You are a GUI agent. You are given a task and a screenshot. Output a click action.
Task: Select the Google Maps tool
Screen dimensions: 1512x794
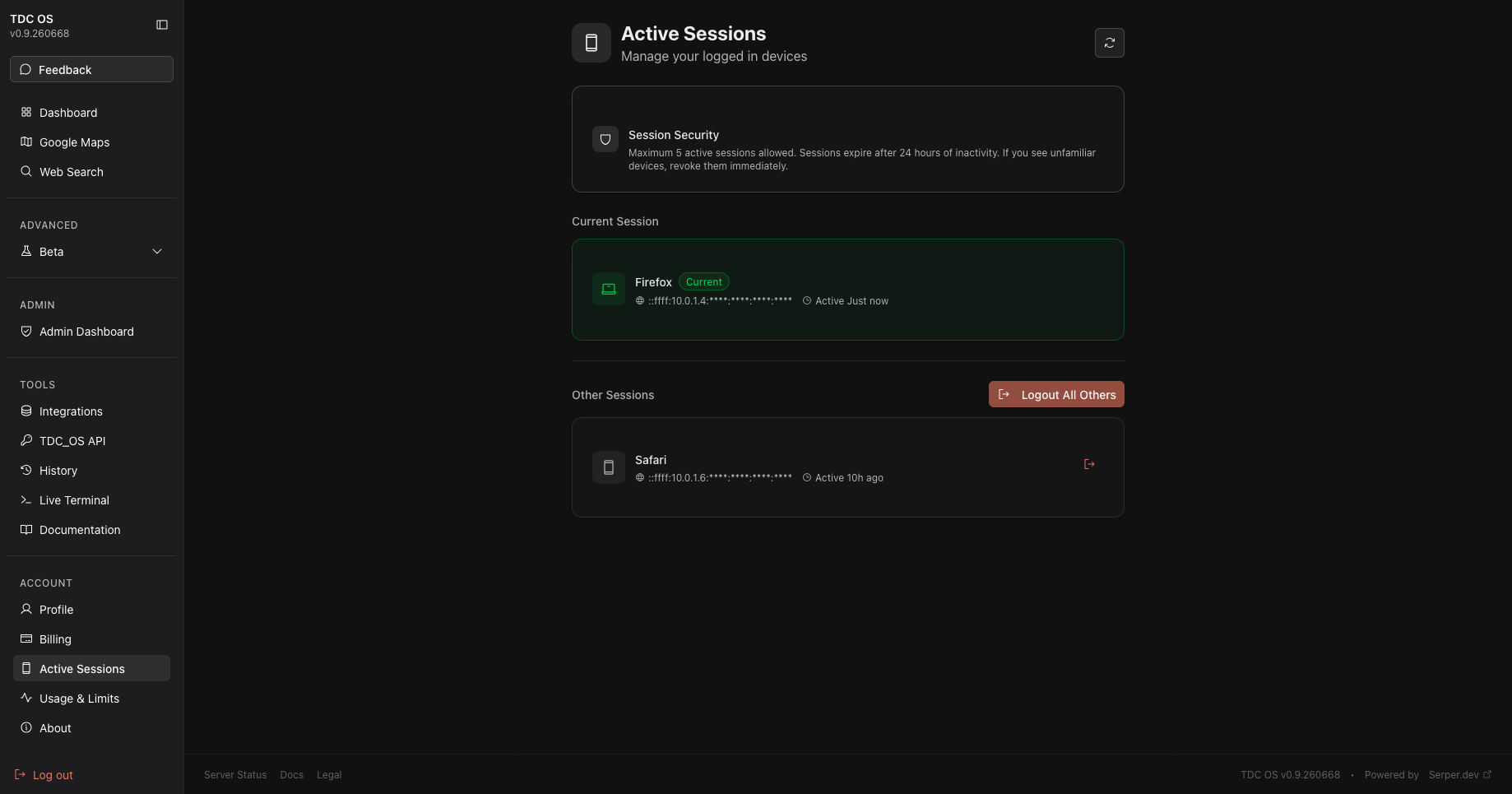click(x=74, y=142)
